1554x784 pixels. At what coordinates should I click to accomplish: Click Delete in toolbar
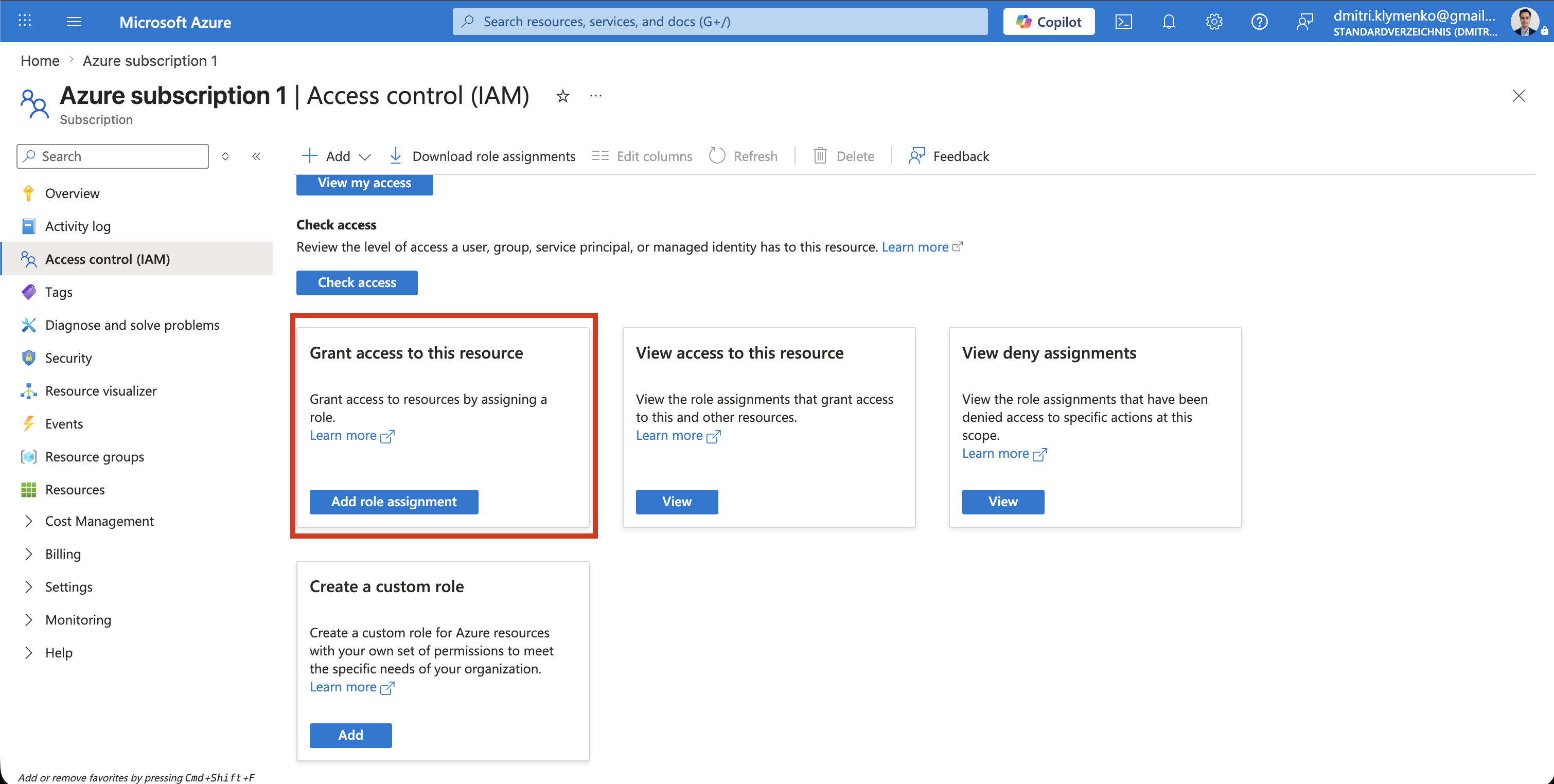point(843,156)
